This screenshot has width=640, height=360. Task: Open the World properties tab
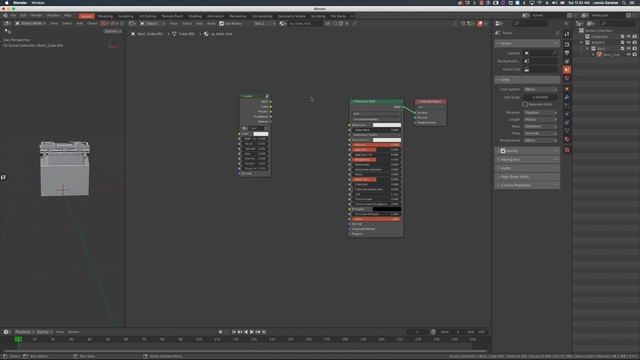(567, 78)
